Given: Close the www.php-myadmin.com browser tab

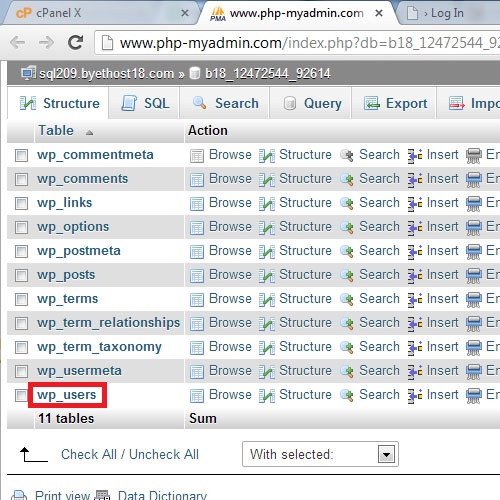Looking at the screenshot, I should 379,13.
